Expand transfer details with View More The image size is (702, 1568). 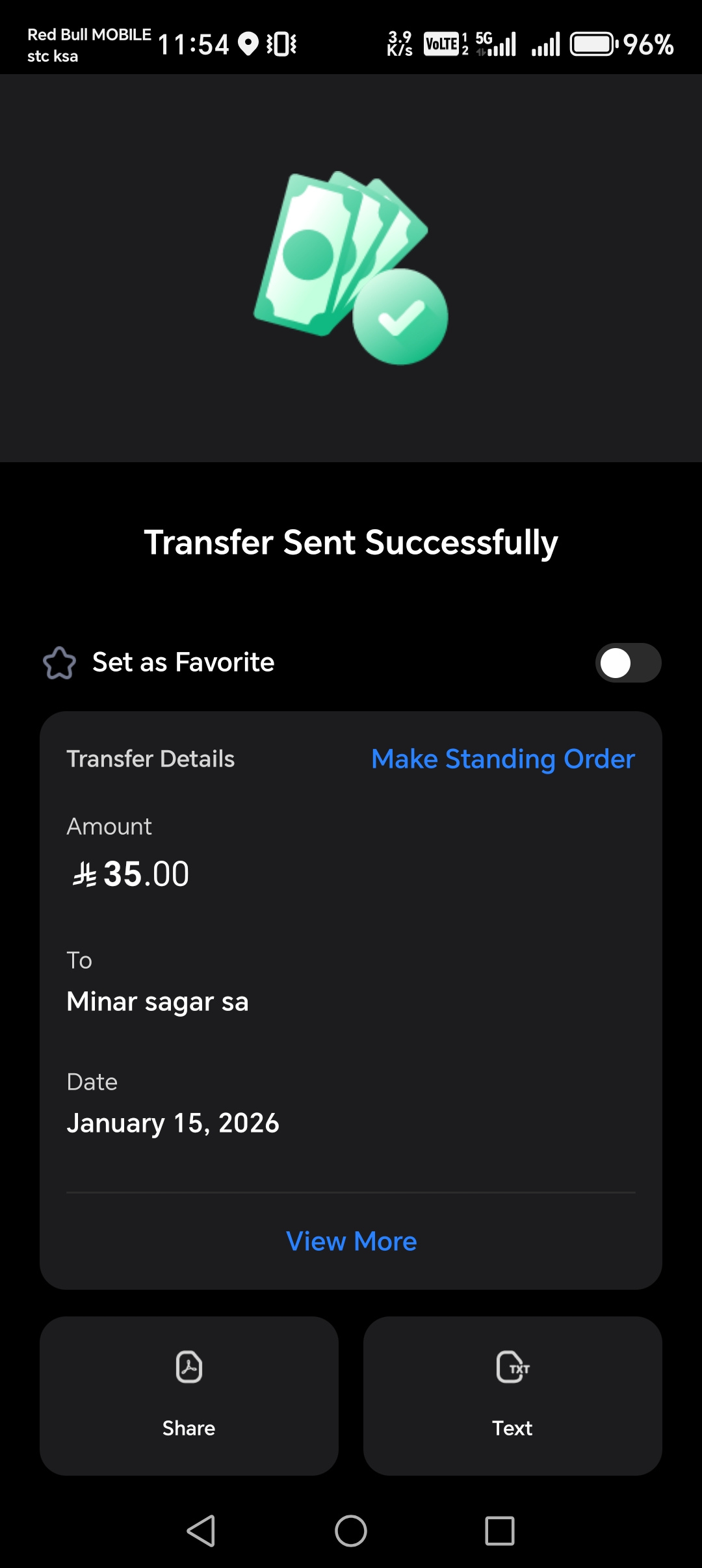click(x=351, y=1241)
